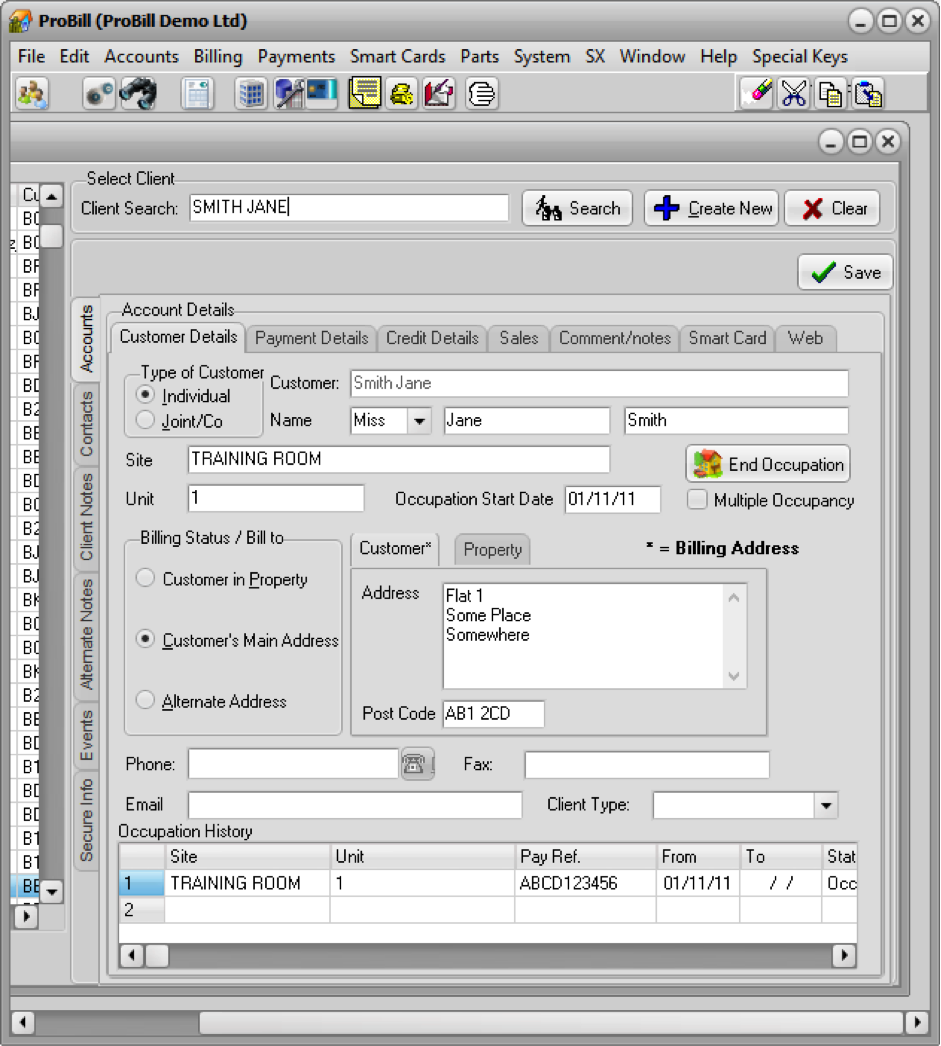The width and height of the screenshot is (941, 1046).
Task: Open the Special Keys menu
Action: coord(800,57)
